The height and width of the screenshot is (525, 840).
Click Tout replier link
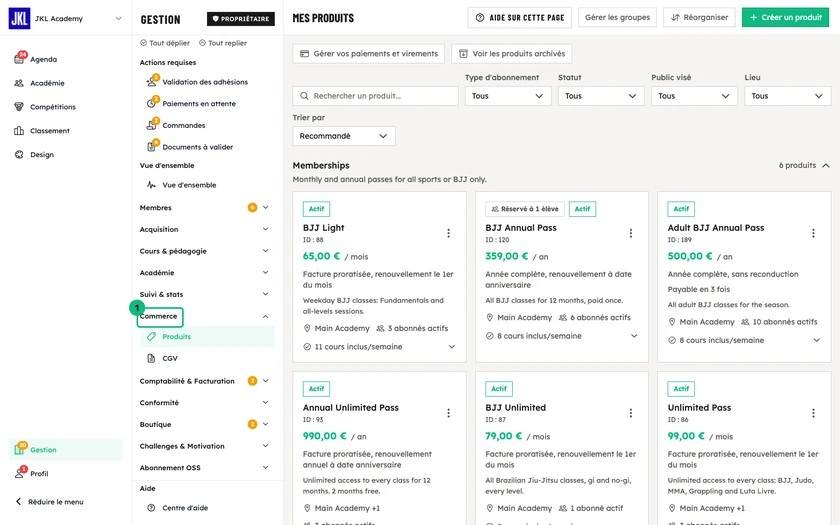coord(223,43)
